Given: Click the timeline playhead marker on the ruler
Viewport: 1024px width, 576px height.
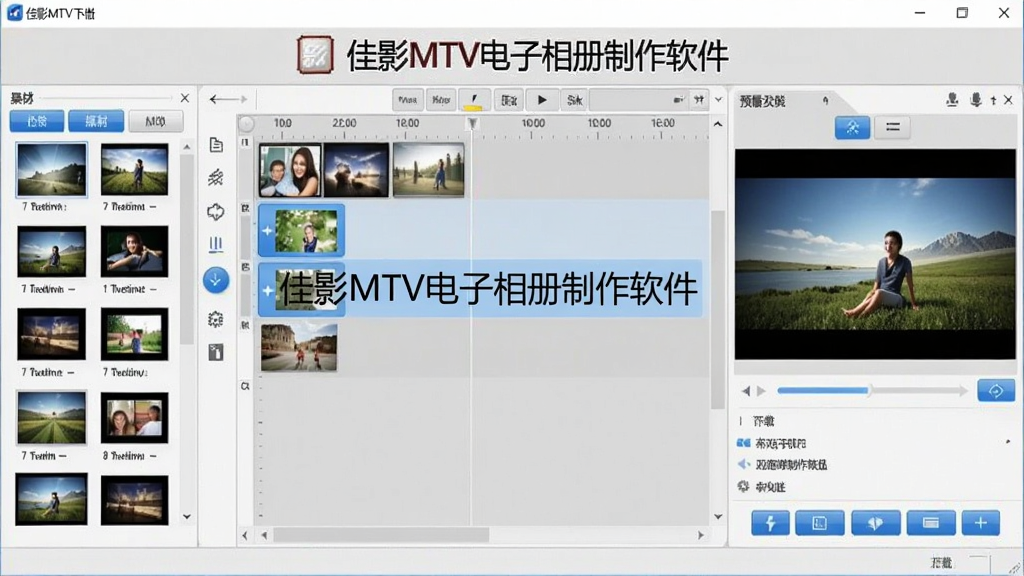Looking at the screenshot, I should point(473,123).
